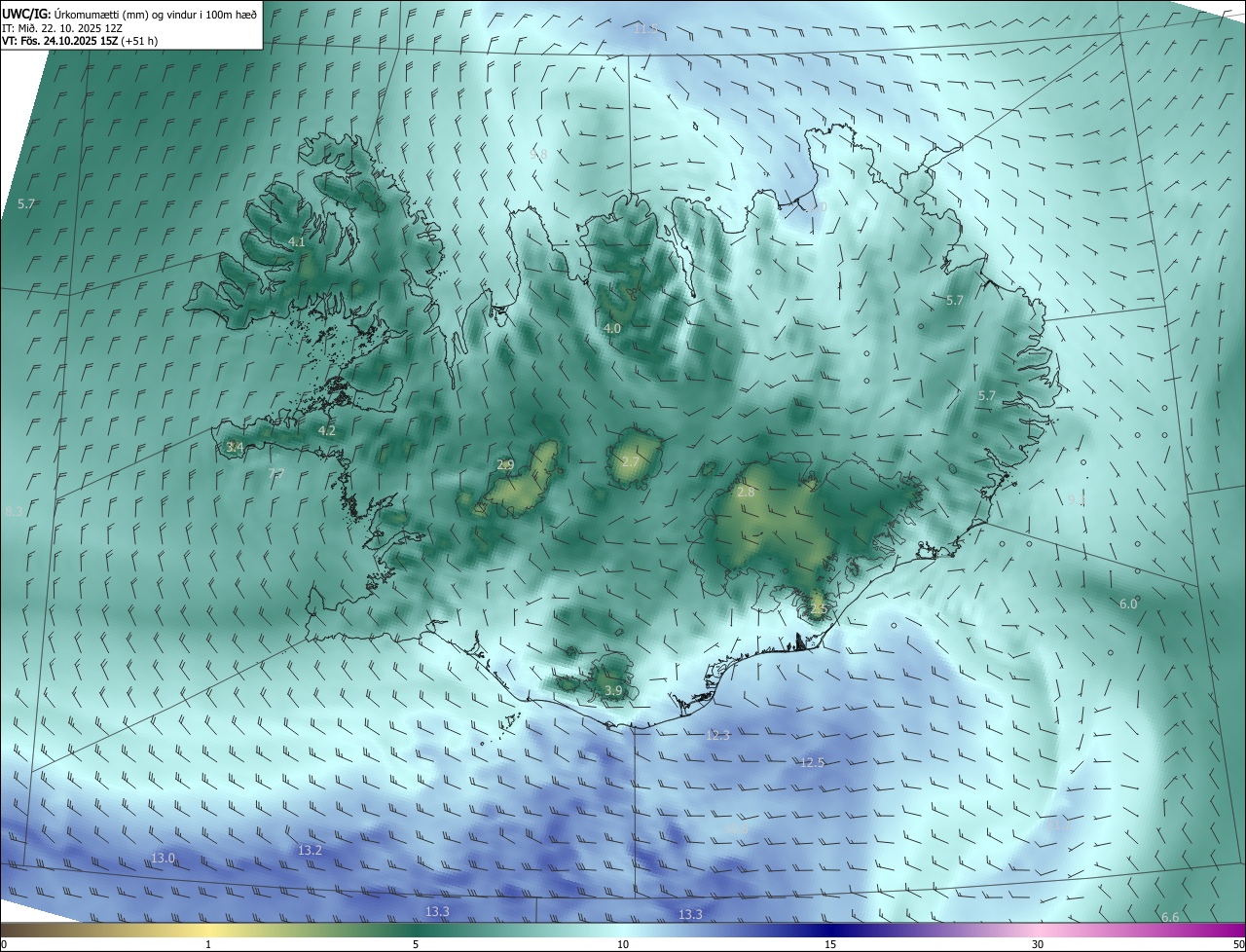Click the brown-yellow colorbar segment between 0 and 1
Screen dimensions: 1246x952
(x=104, y=931)
